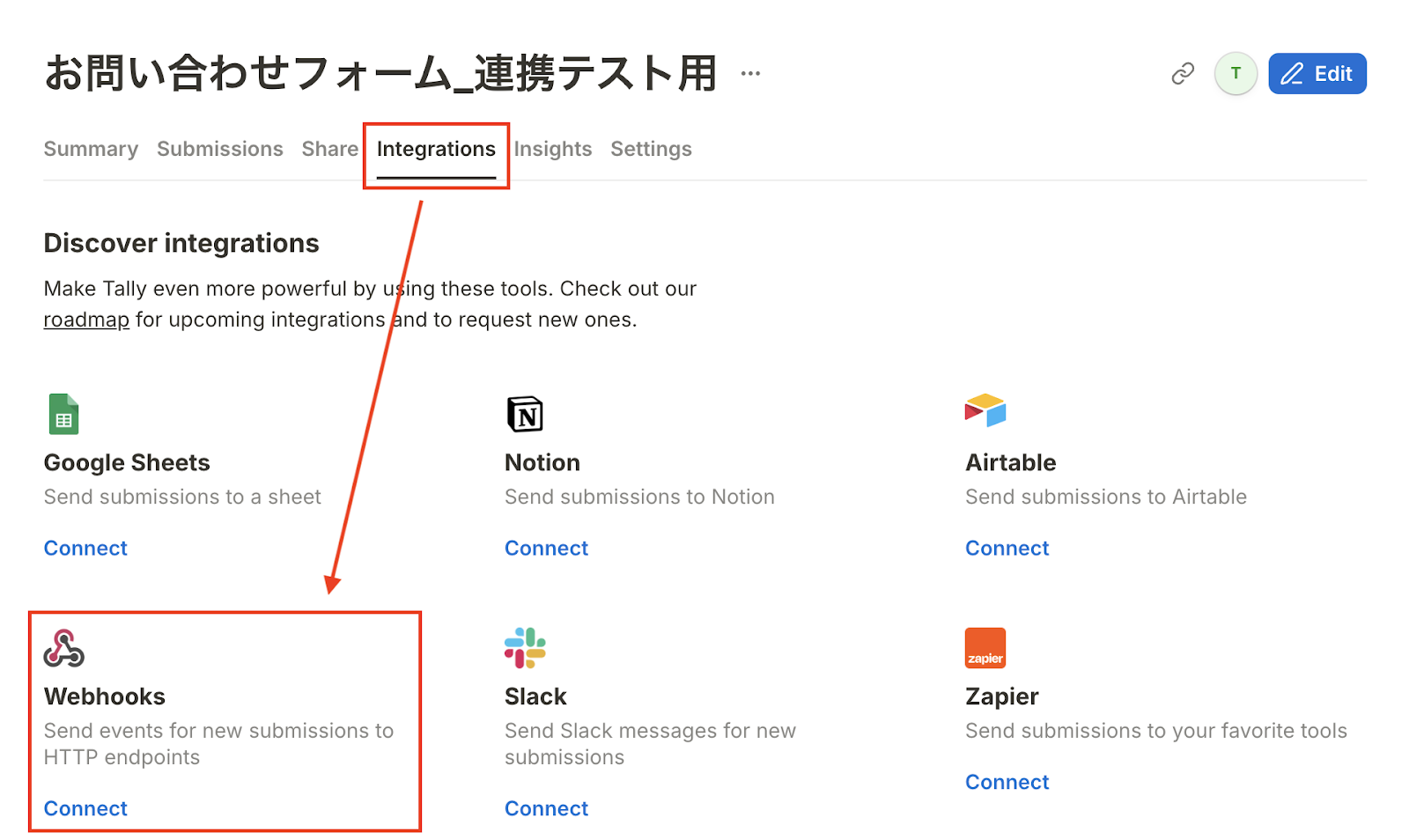View the Insights tab
Image resolution: width=1409 pixels, height=840 pixels.
pos(553,149)
